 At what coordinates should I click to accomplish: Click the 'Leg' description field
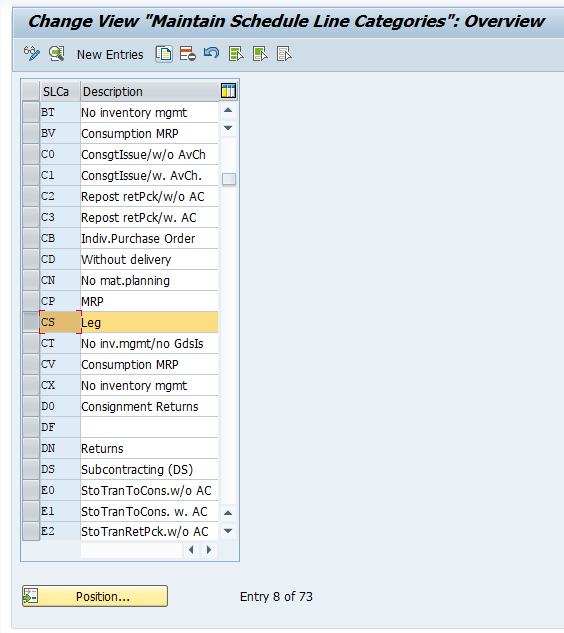149,322
